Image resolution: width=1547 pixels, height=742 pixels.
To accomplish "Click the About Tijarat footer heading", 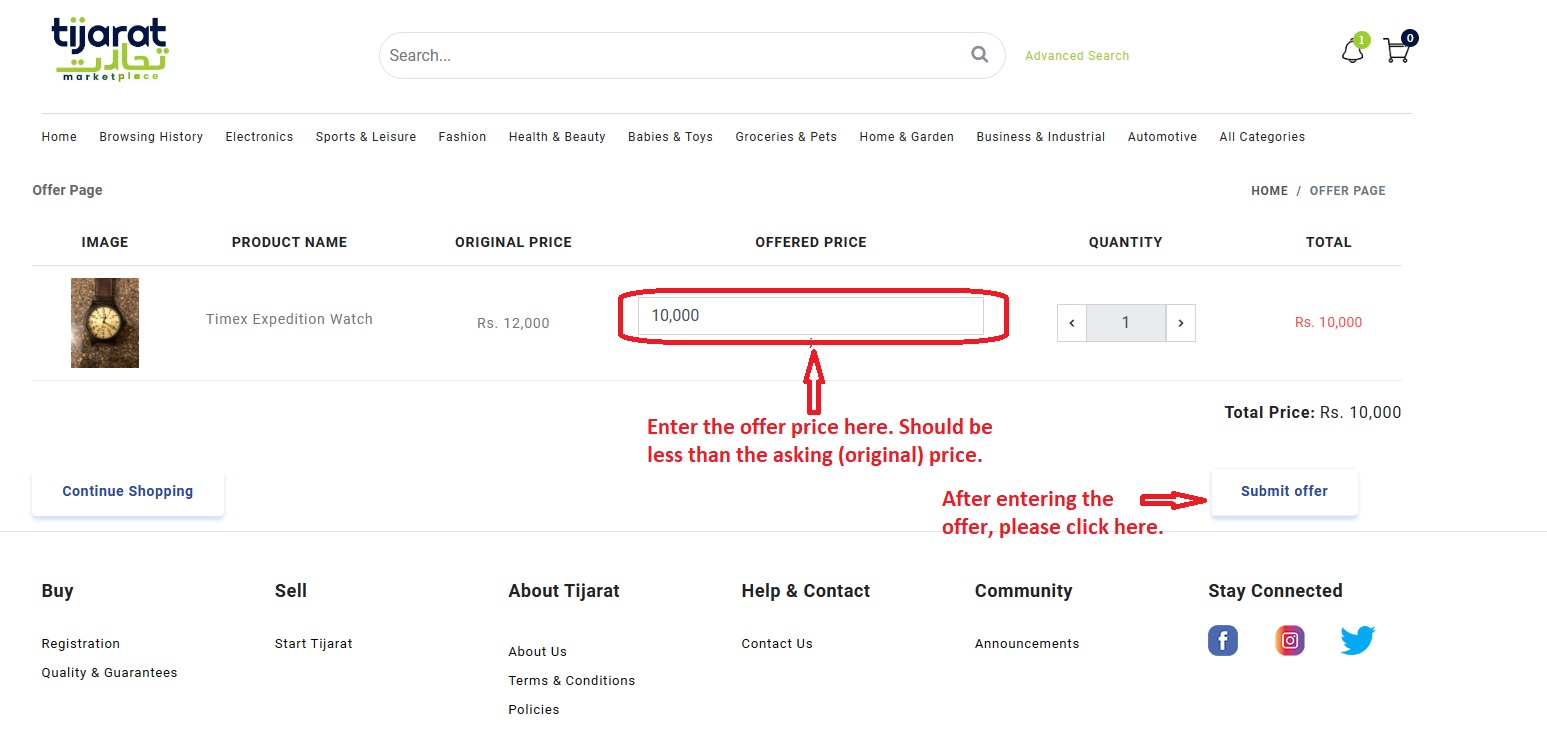I will point(563,591).
